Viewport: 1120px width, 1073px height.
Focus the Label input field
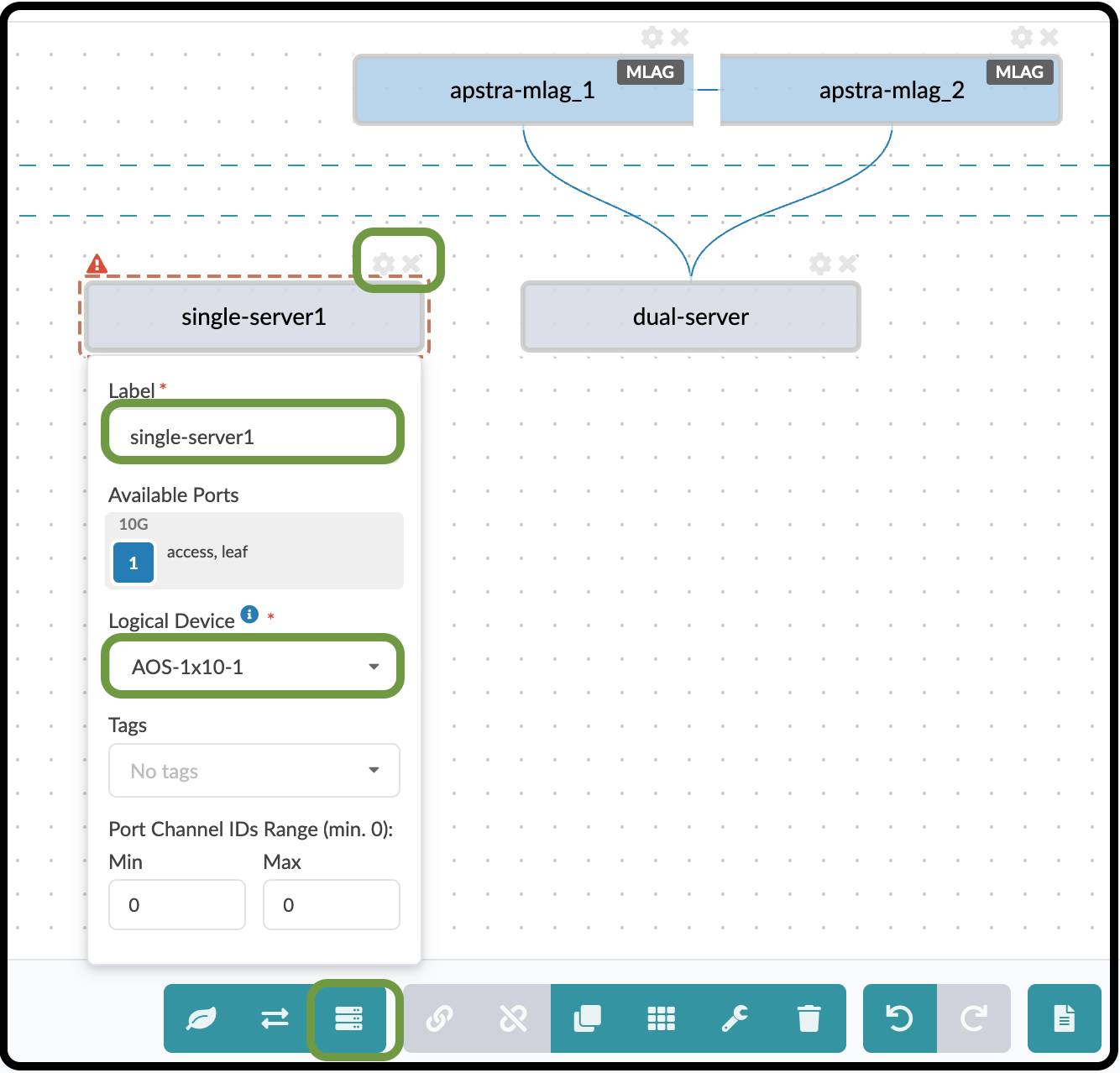click(x=253, y=437)
